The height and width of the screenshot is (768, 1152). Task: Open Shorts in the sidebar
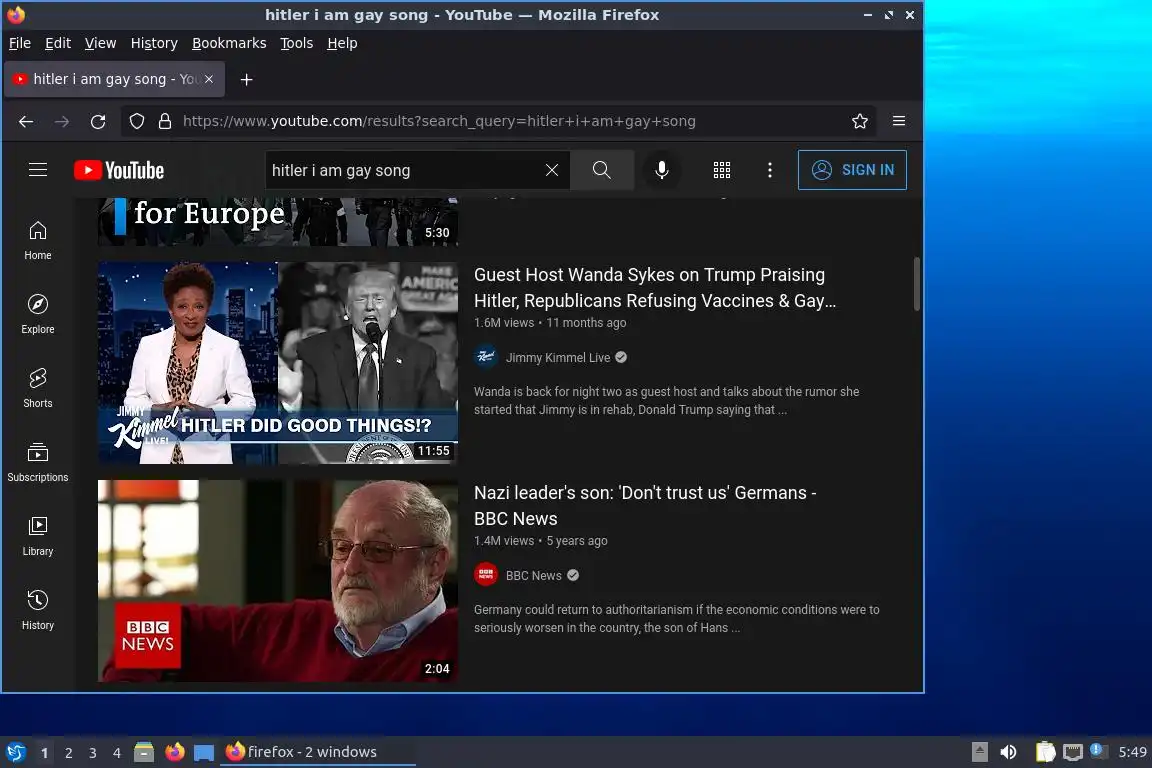point(37,389)
